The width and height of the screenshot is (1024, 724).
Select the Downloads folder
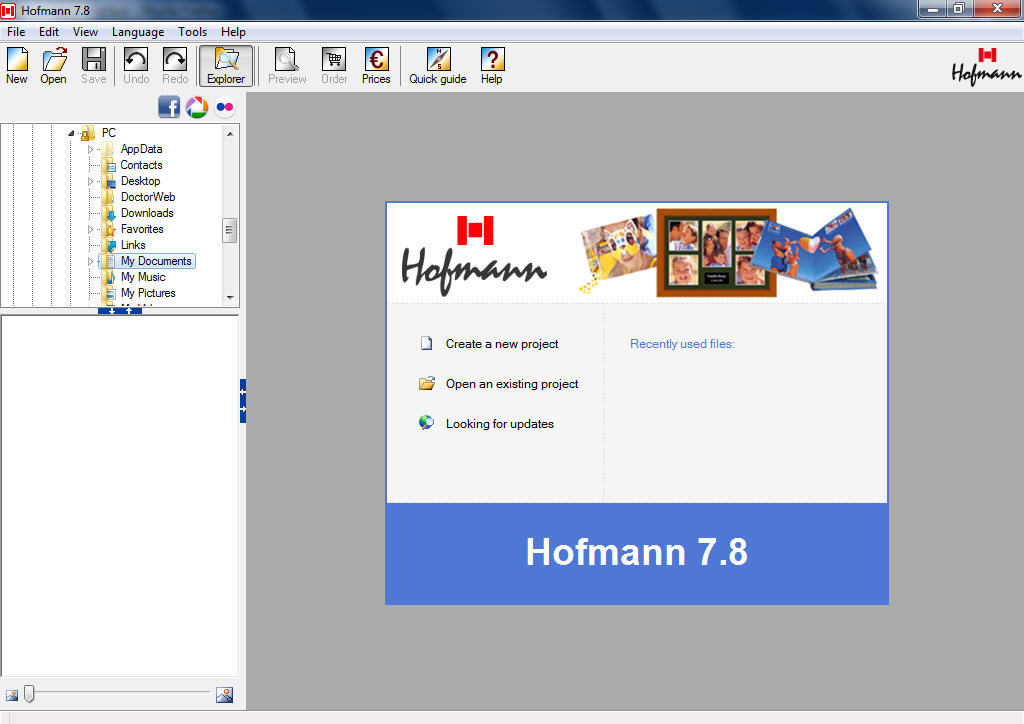148,212
